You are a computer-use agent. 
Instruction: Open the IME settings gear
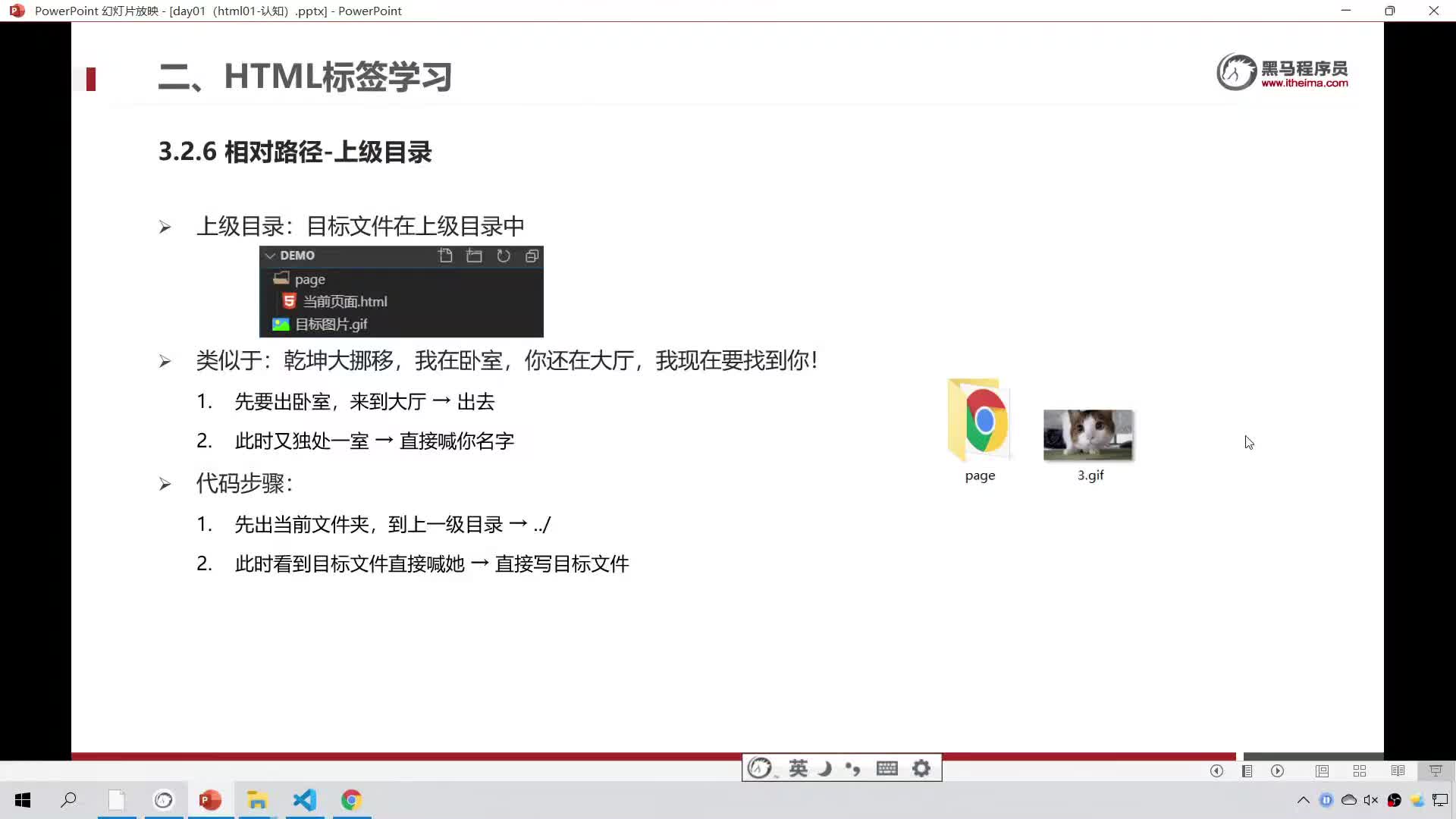[x=921, y=768]
